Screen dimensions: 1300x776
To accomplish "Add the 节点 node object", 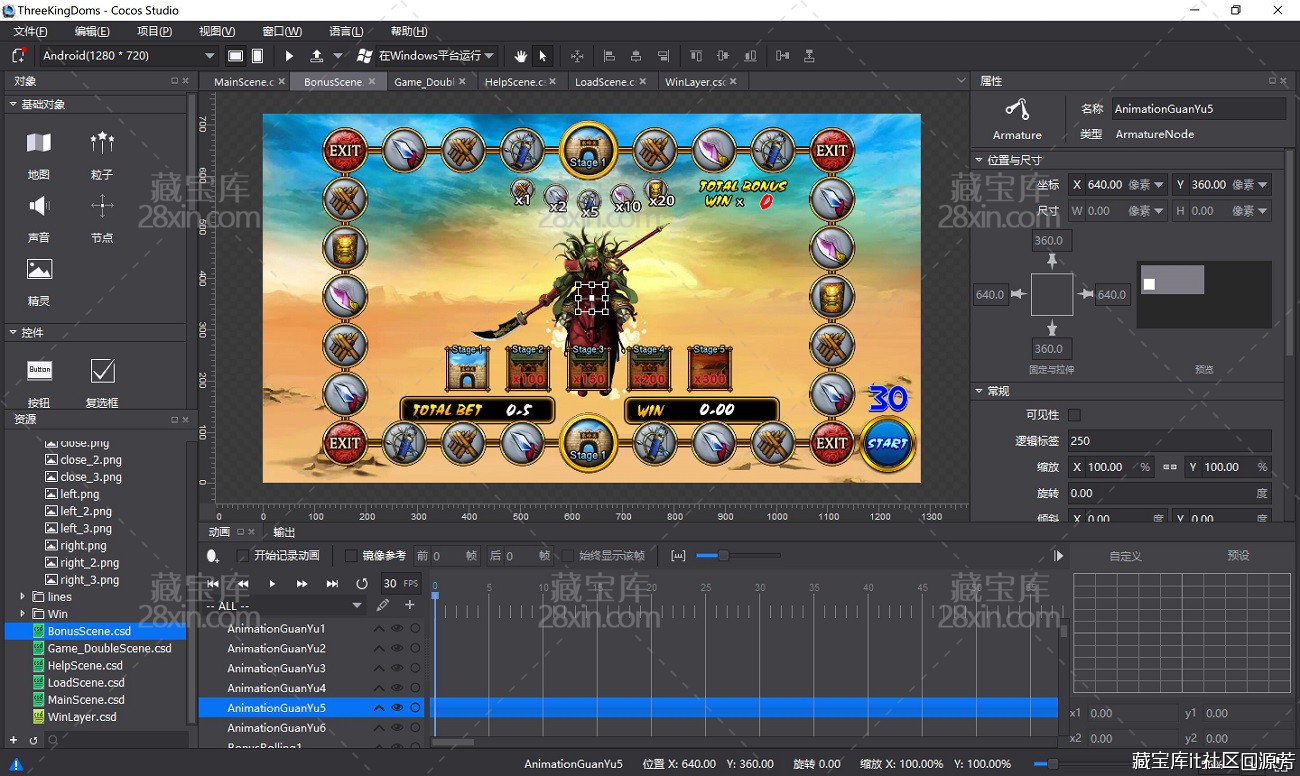I will 102,219.
